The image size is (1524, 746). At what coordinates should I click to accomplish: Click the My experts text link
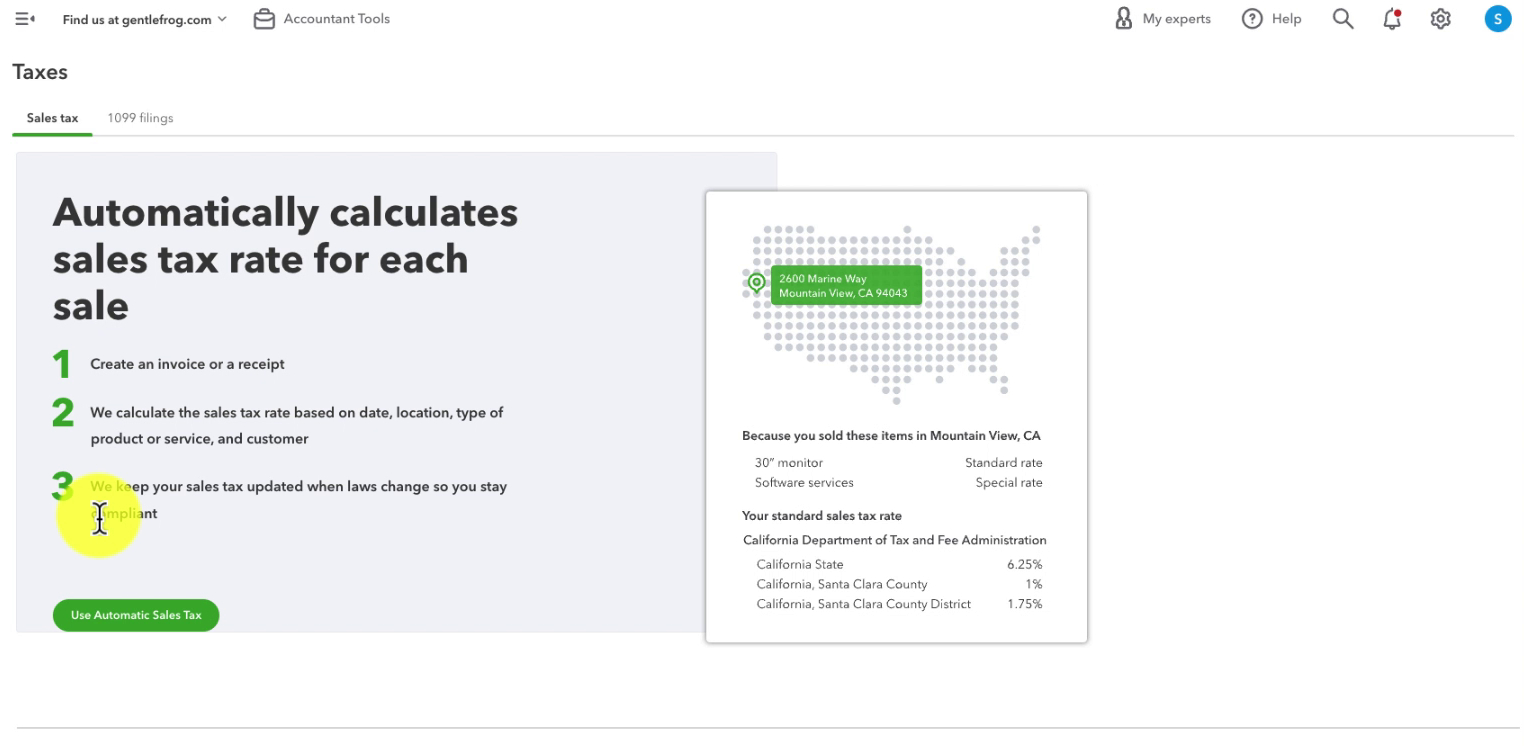pyautogui.click(x=1177, y=19)
